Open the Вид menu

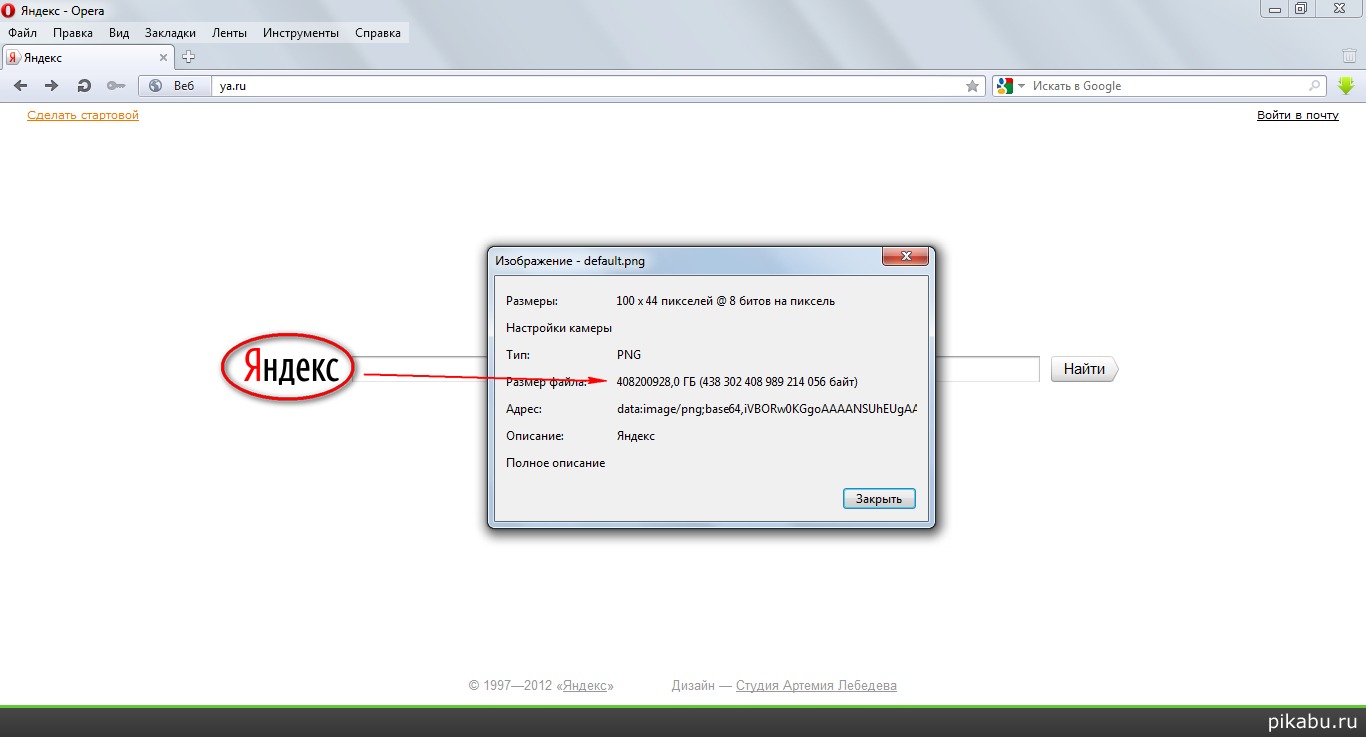pos(119,33)
